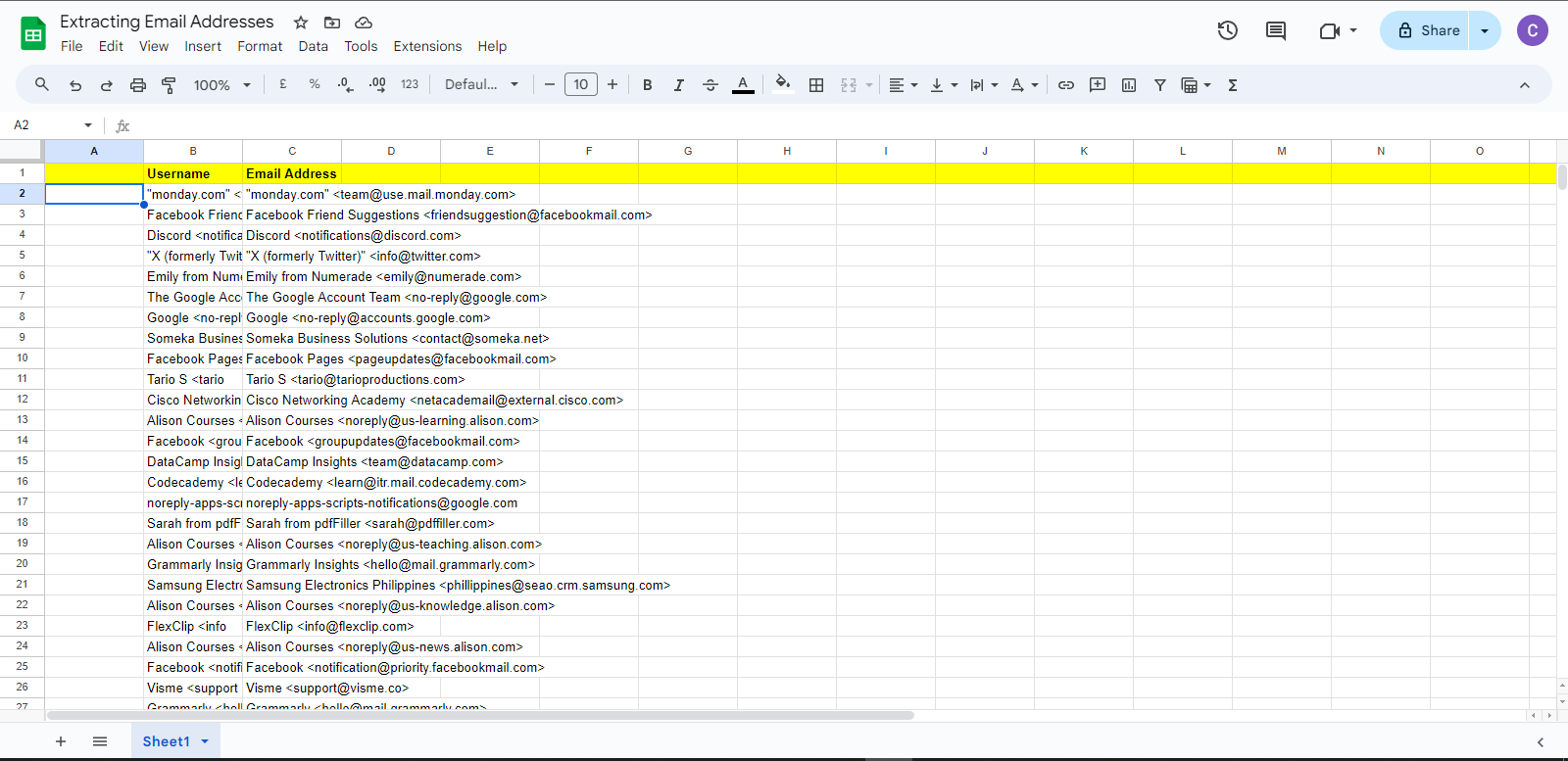Decrease the font size
Screen dimensions: 1568x761
point(550,85)
